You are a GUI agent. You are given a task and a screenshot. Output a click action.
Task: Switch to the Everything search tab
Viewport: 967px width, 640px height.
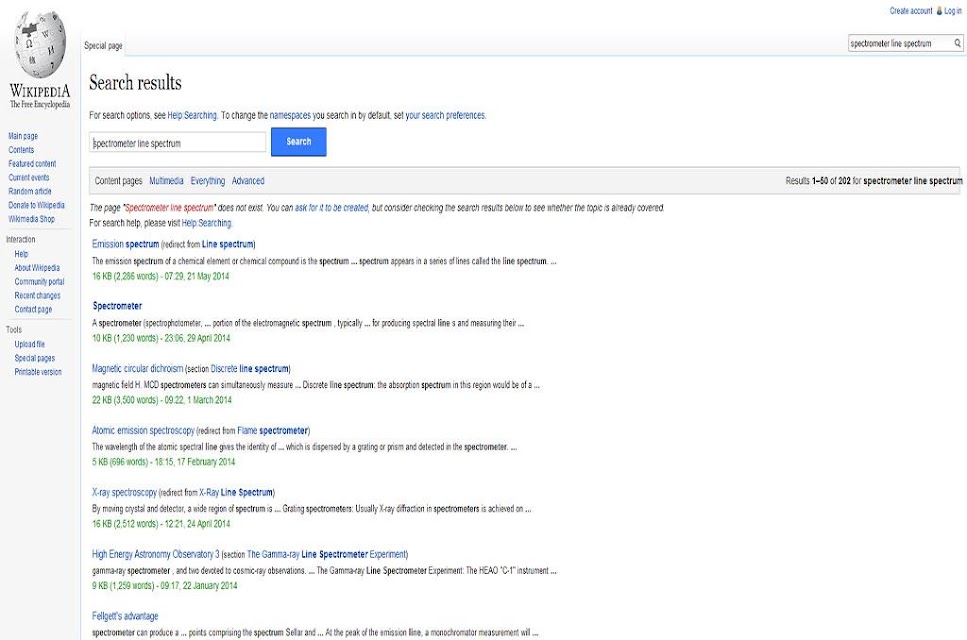207,181
